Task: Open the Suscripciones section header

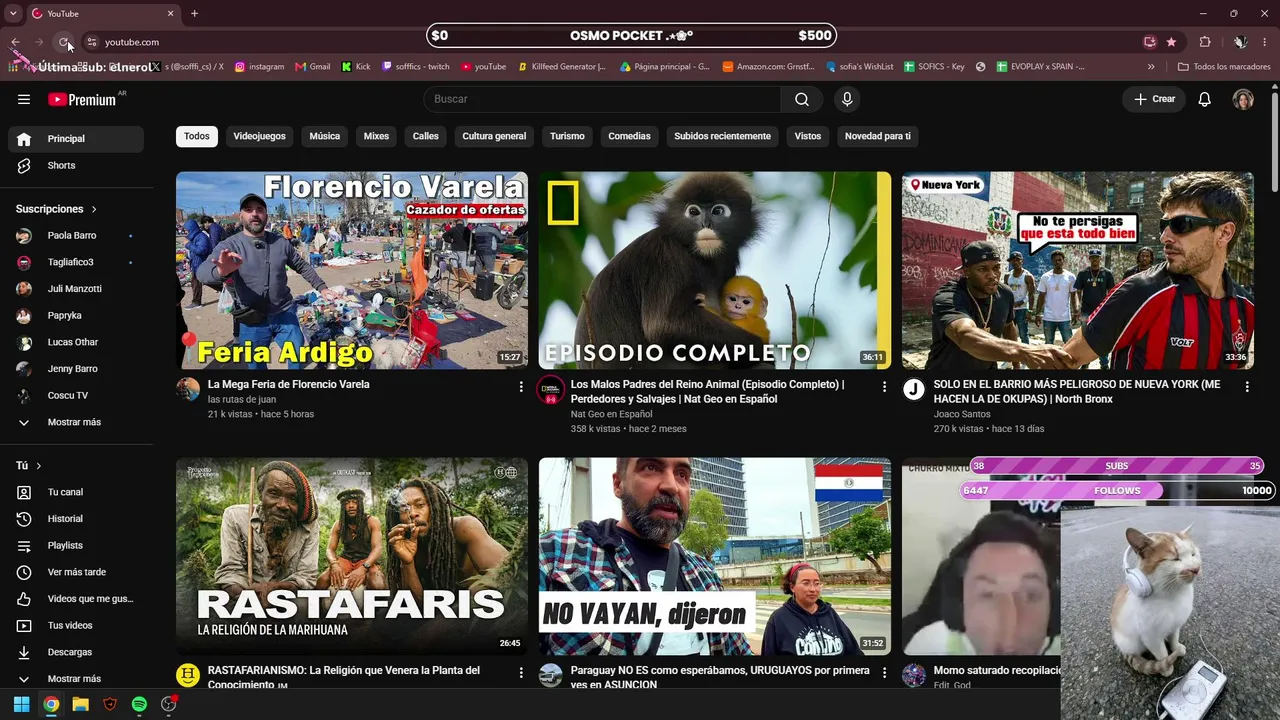Action: click(56, 209)
